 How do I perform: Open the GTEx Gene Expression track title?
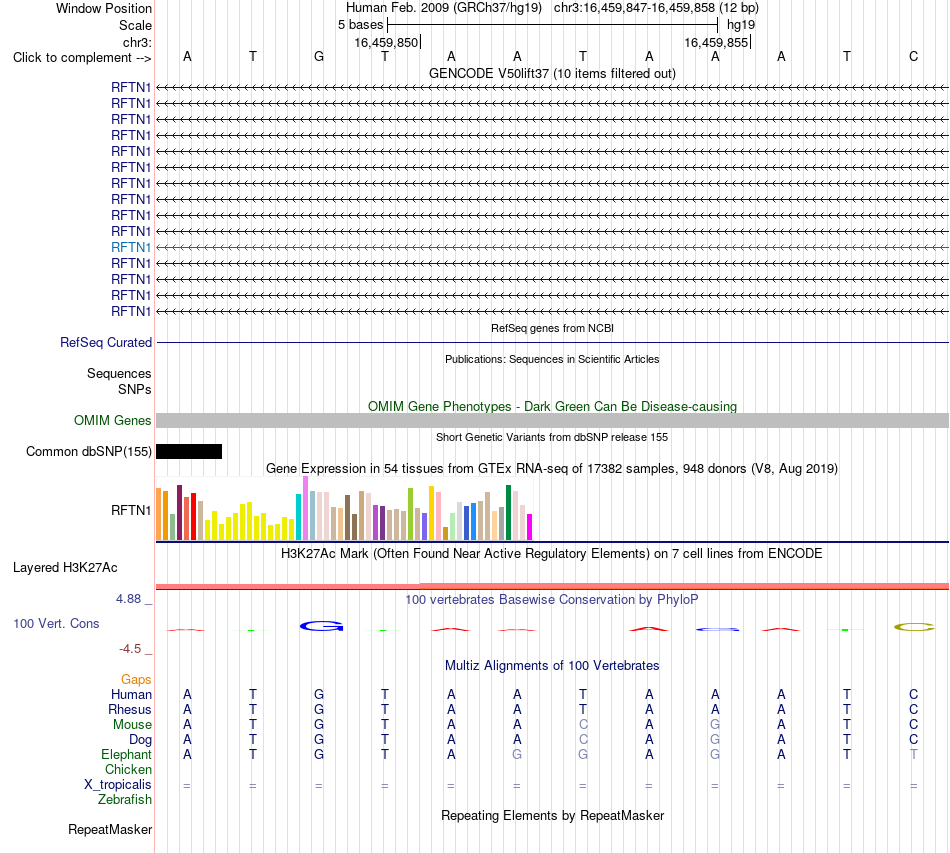[552, 468]
